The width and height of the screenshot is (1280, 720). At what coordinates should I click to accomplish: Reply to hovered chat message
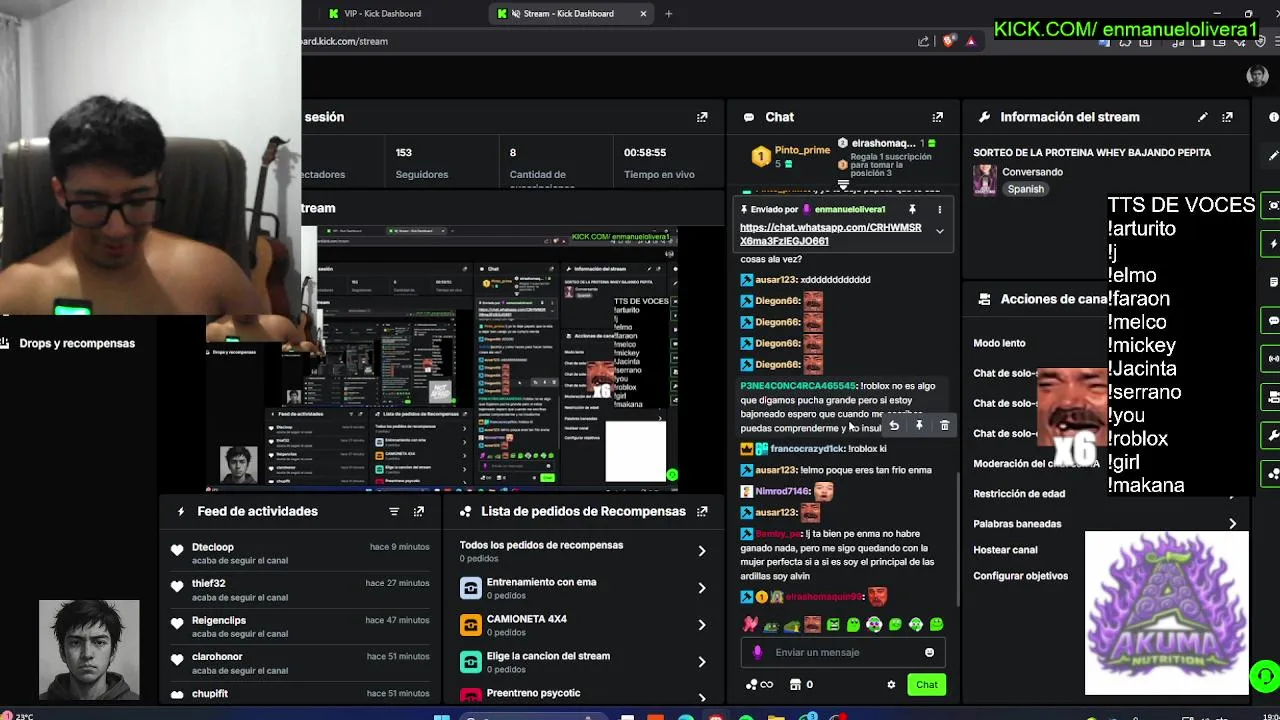point(894,426)
